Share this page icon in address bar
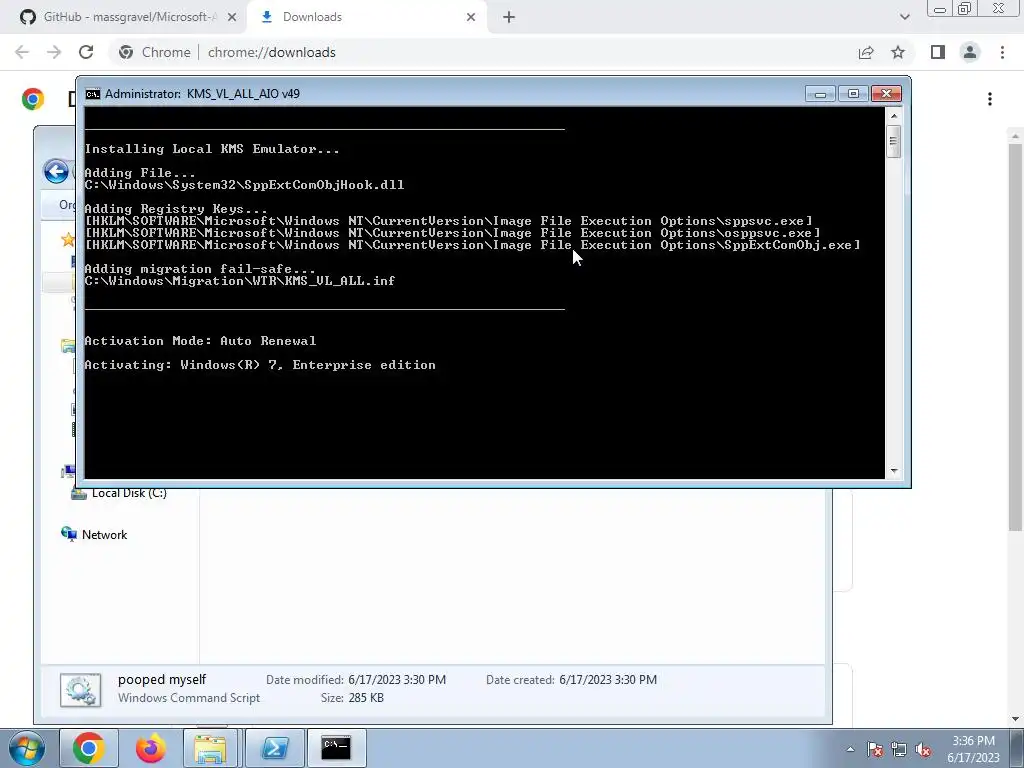 (x=866, y=52)
